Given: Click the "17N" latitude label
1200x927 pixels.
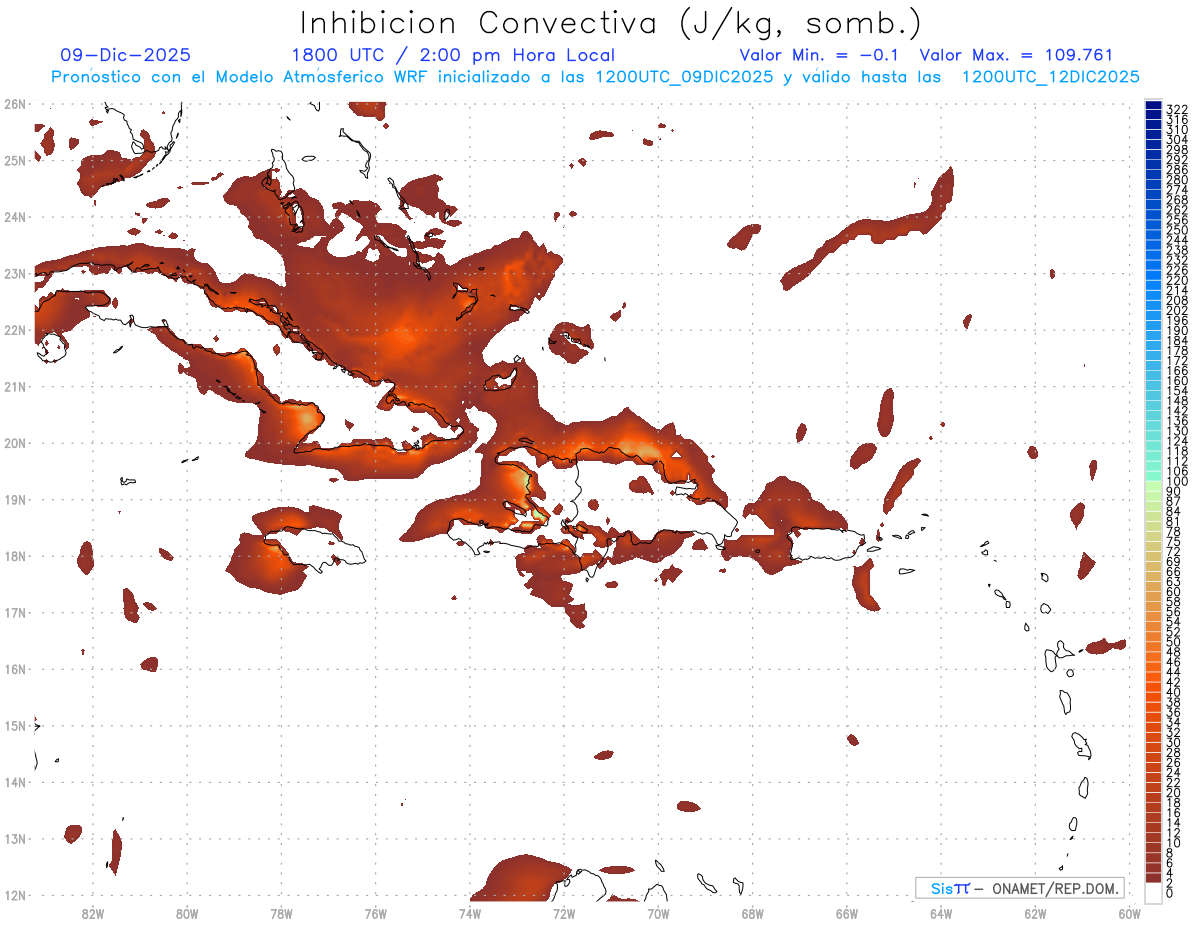Looking at the screenshot, I should (15, 612).
